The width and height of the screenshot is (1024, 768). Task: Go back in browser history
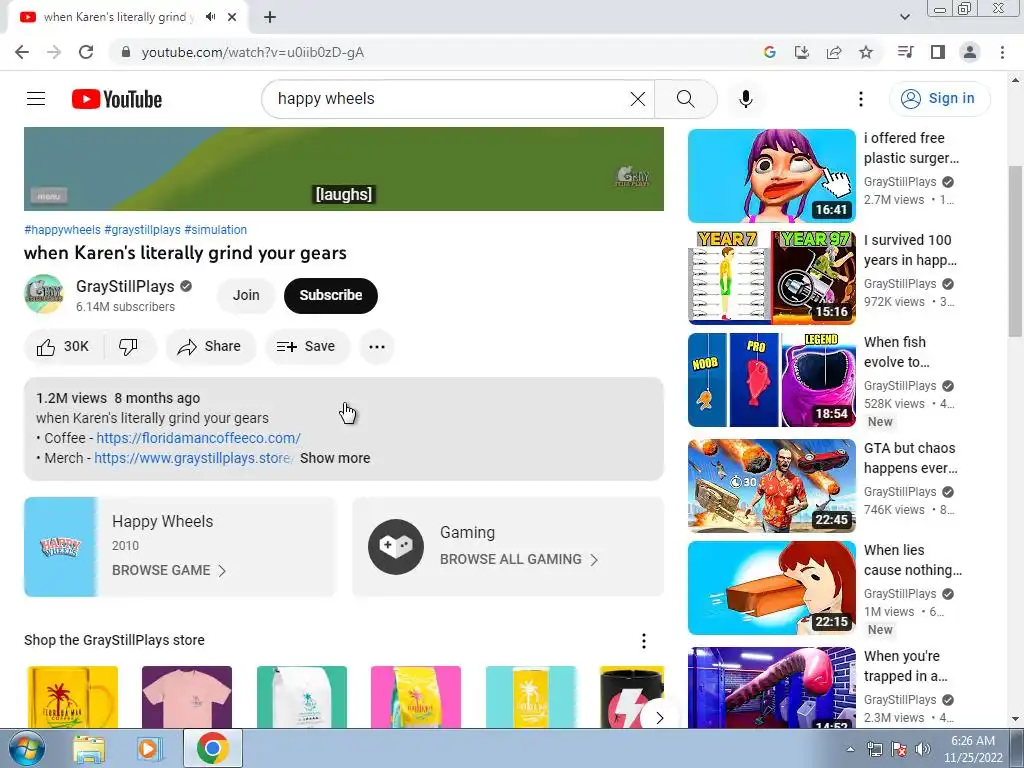[22, 52]
